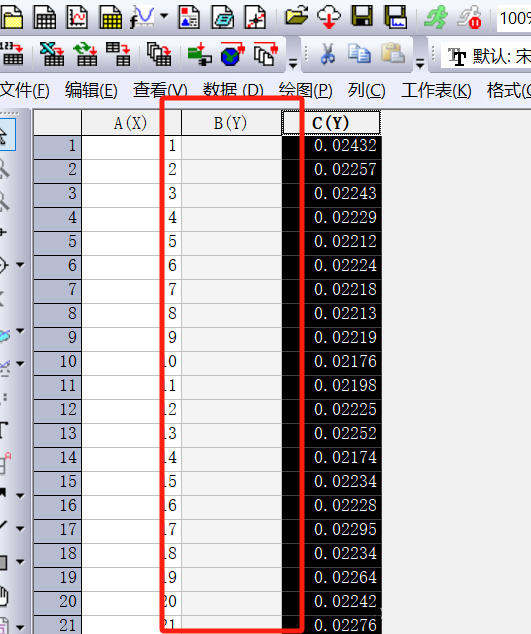Expand dropdown beside the mask points tool
Screen dimensions: 531x634
pyautogui.click(x=20, y=364)
